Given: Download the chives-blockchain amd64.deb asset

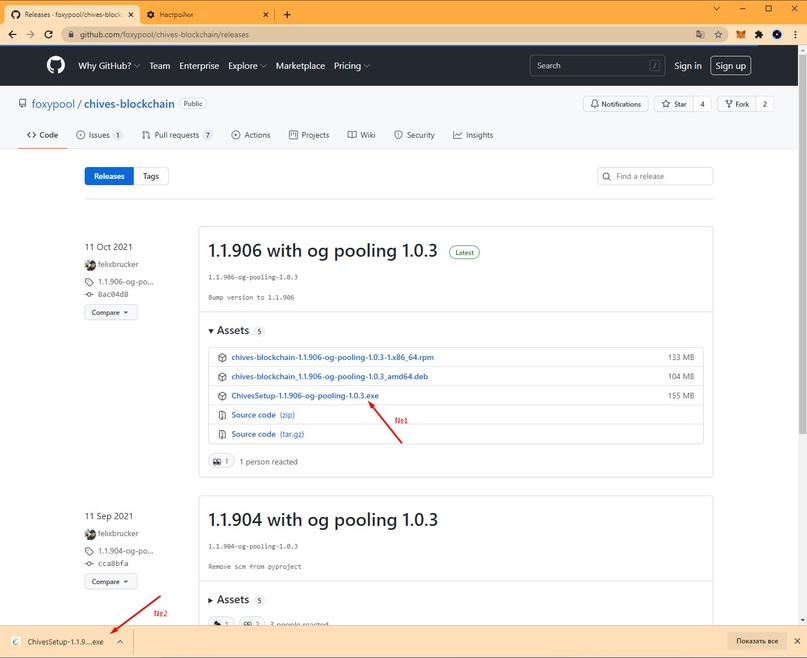Looking at the screenshot, I should point(329,377).
